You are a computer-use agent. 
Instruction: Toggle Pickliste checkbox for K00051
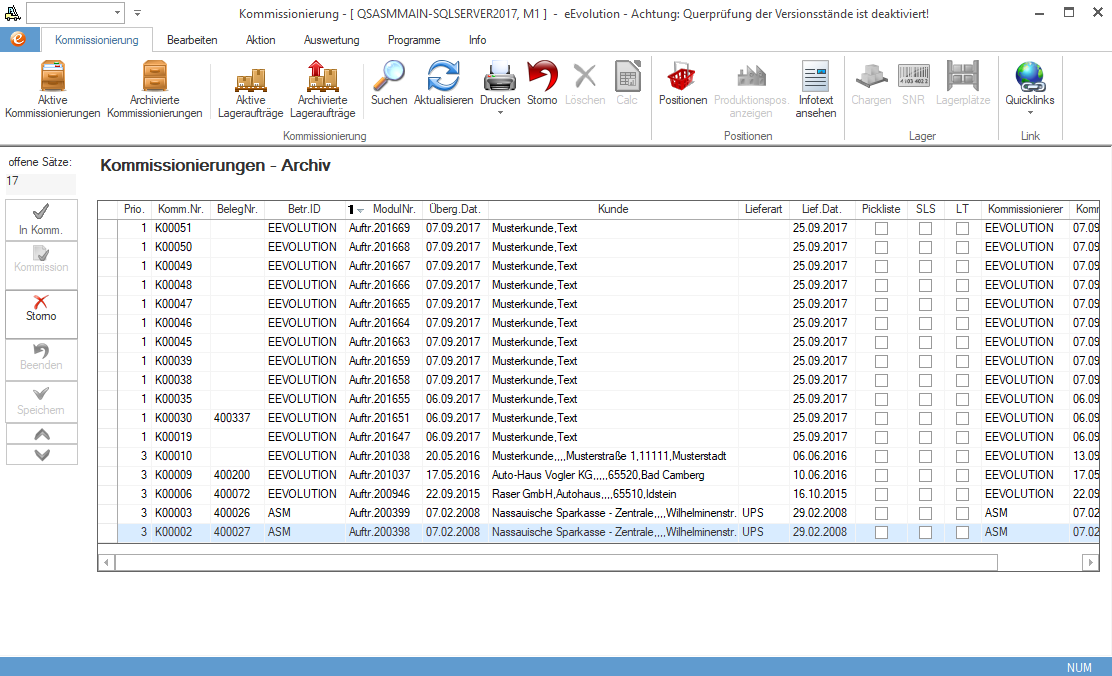(882, 228)
